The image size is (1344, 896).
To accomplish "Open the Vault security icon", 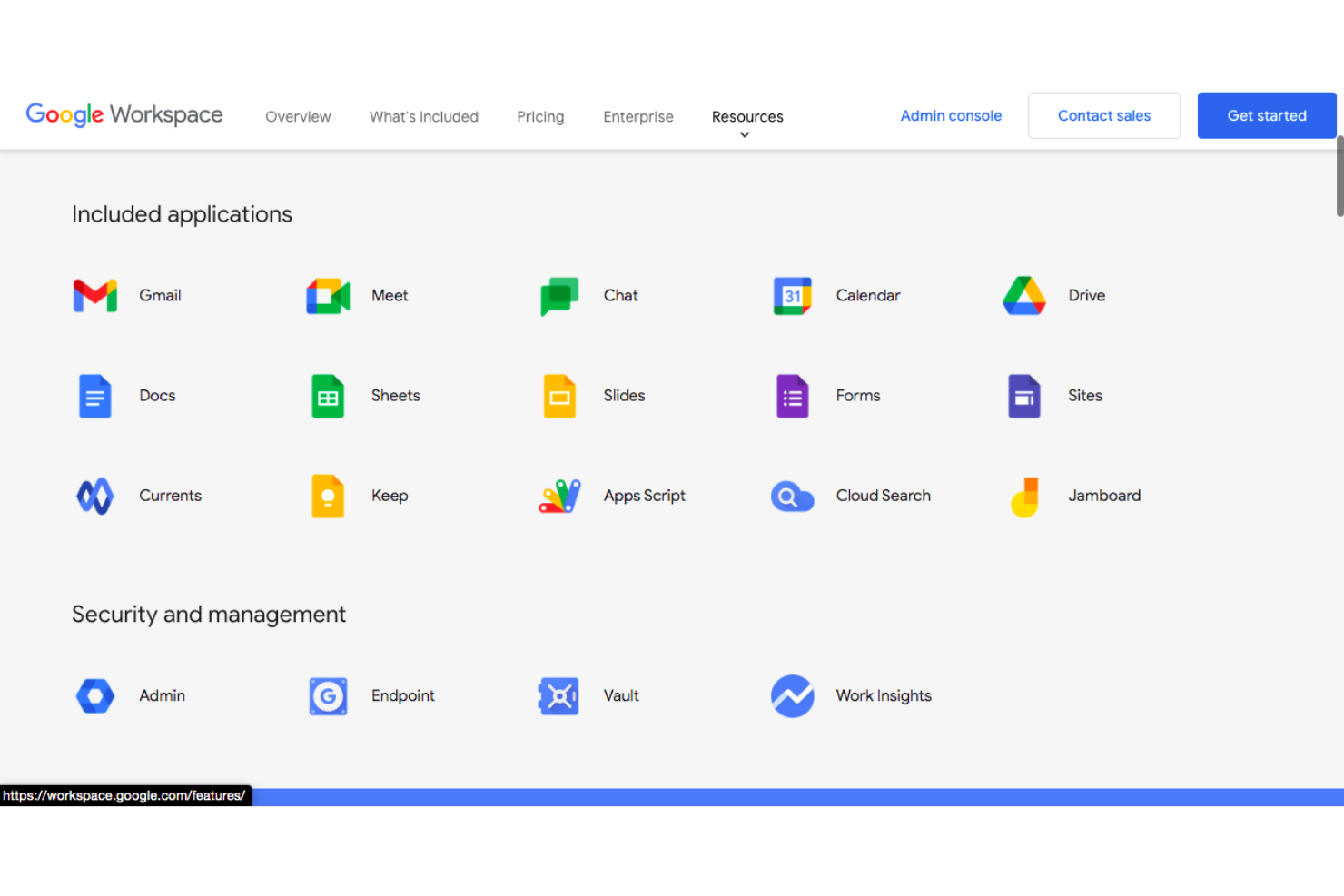I will coord(559,695).
